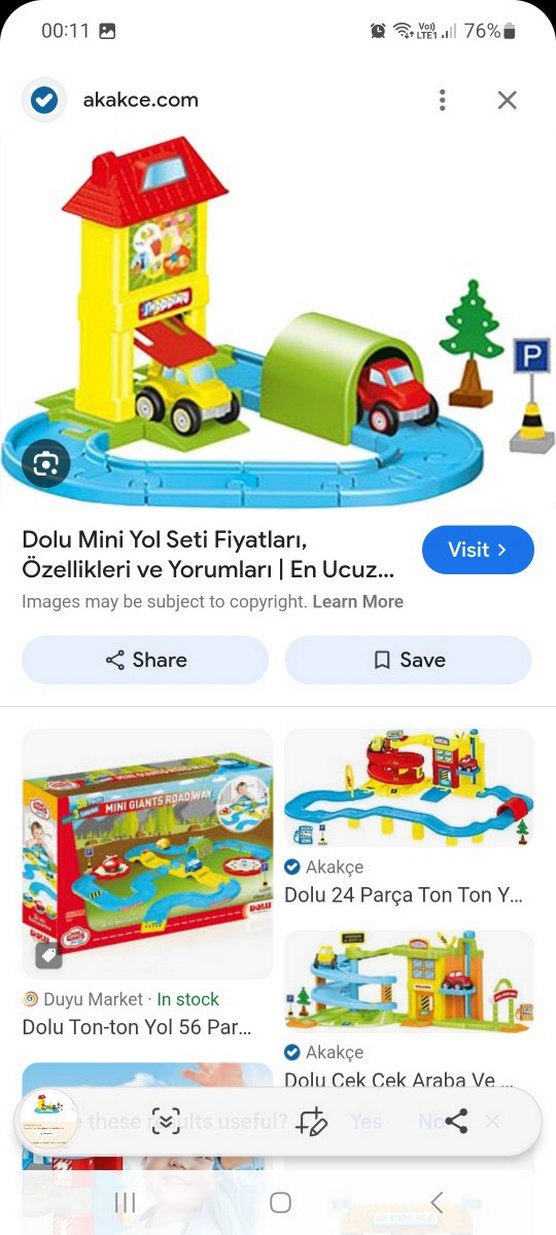Tap the crop and draw edit icon

click(x=312, y=1121)
